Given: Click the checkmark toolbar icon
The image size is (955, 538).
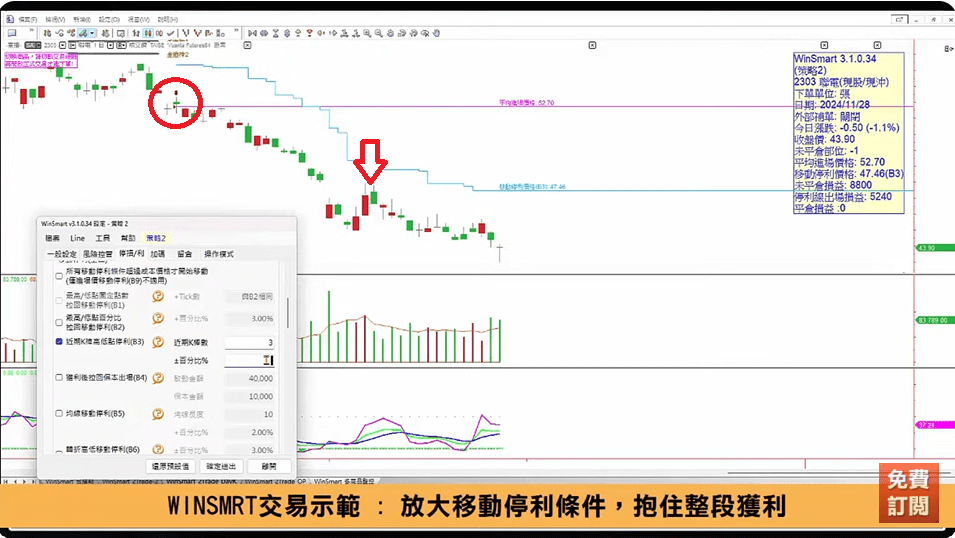Looking at the screenshot, I should coord(171,33).
